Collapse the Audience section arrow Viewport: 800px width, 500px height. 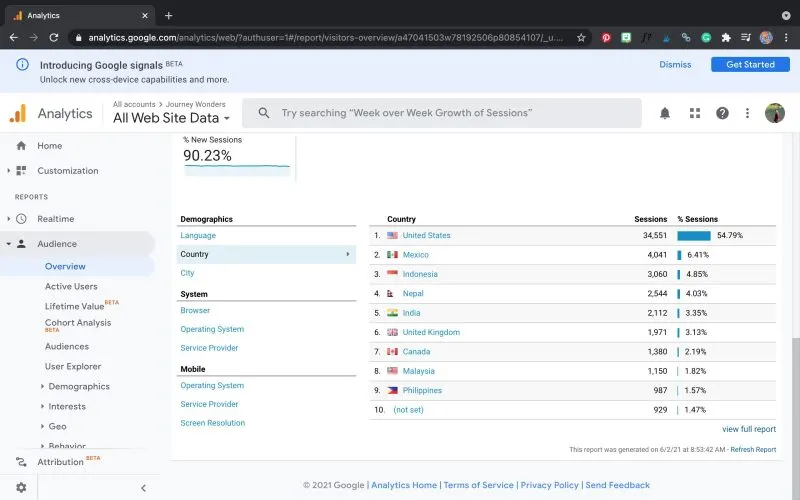tap(8, 244)
